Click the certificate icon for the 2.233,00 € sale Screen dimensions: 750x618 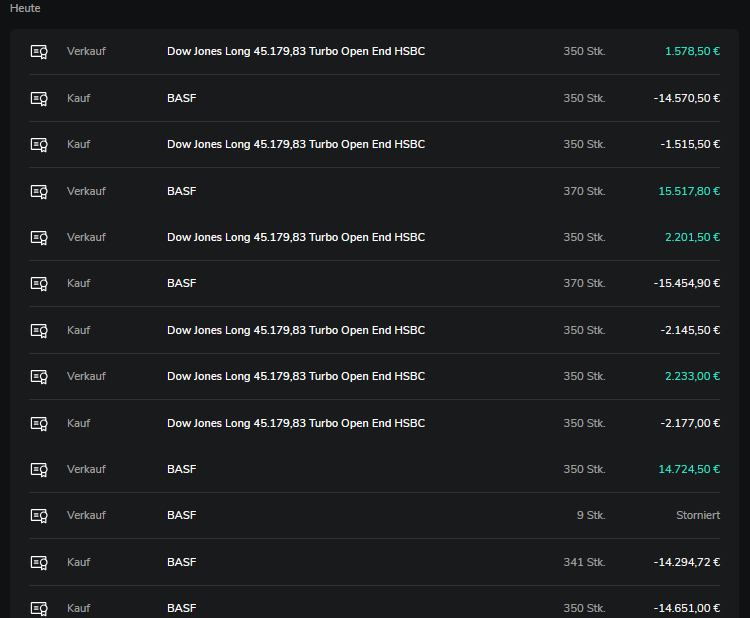(39, 376)
